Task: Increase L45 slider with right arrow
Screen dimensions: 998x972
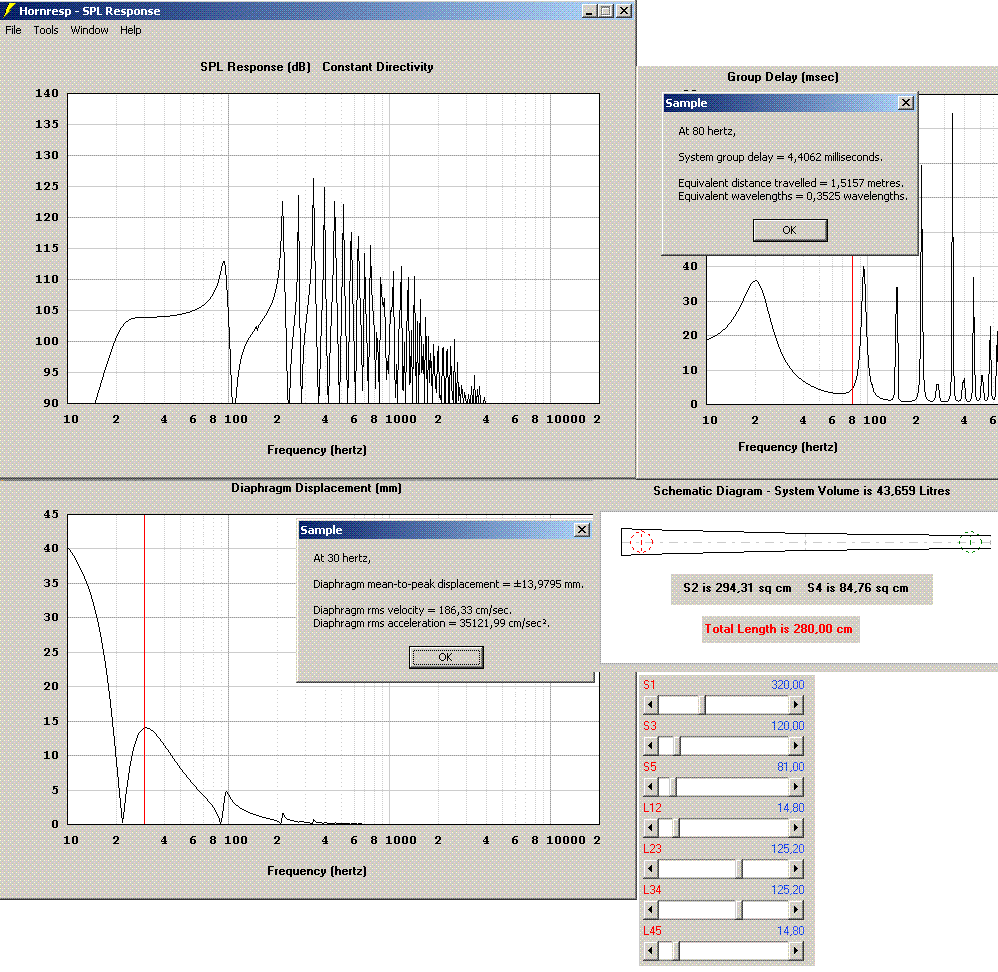Action: click(x=796, y=950)
